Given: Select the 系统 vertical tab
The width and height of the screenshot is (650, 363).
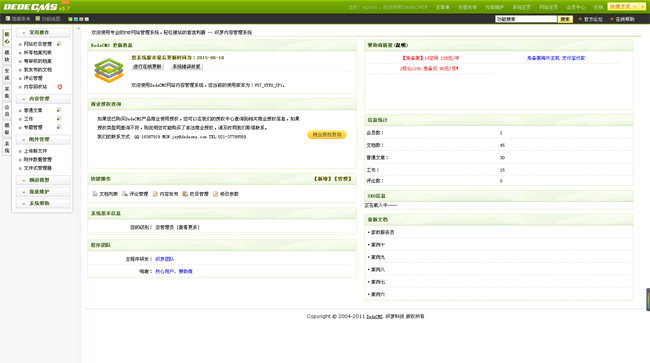Looking at the screenshot, I should click(7, 147).
